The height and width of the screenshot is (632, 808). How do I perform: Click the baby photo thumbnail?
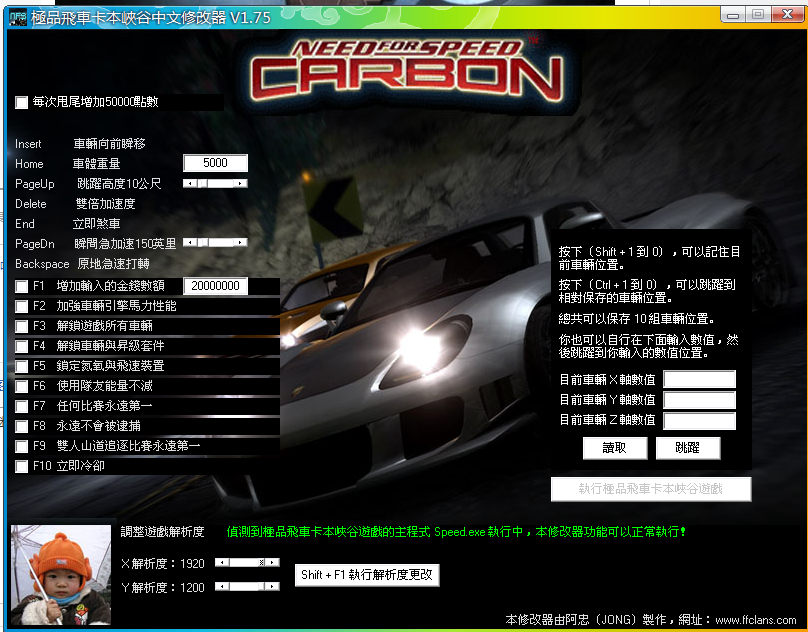tap(61, 575)
